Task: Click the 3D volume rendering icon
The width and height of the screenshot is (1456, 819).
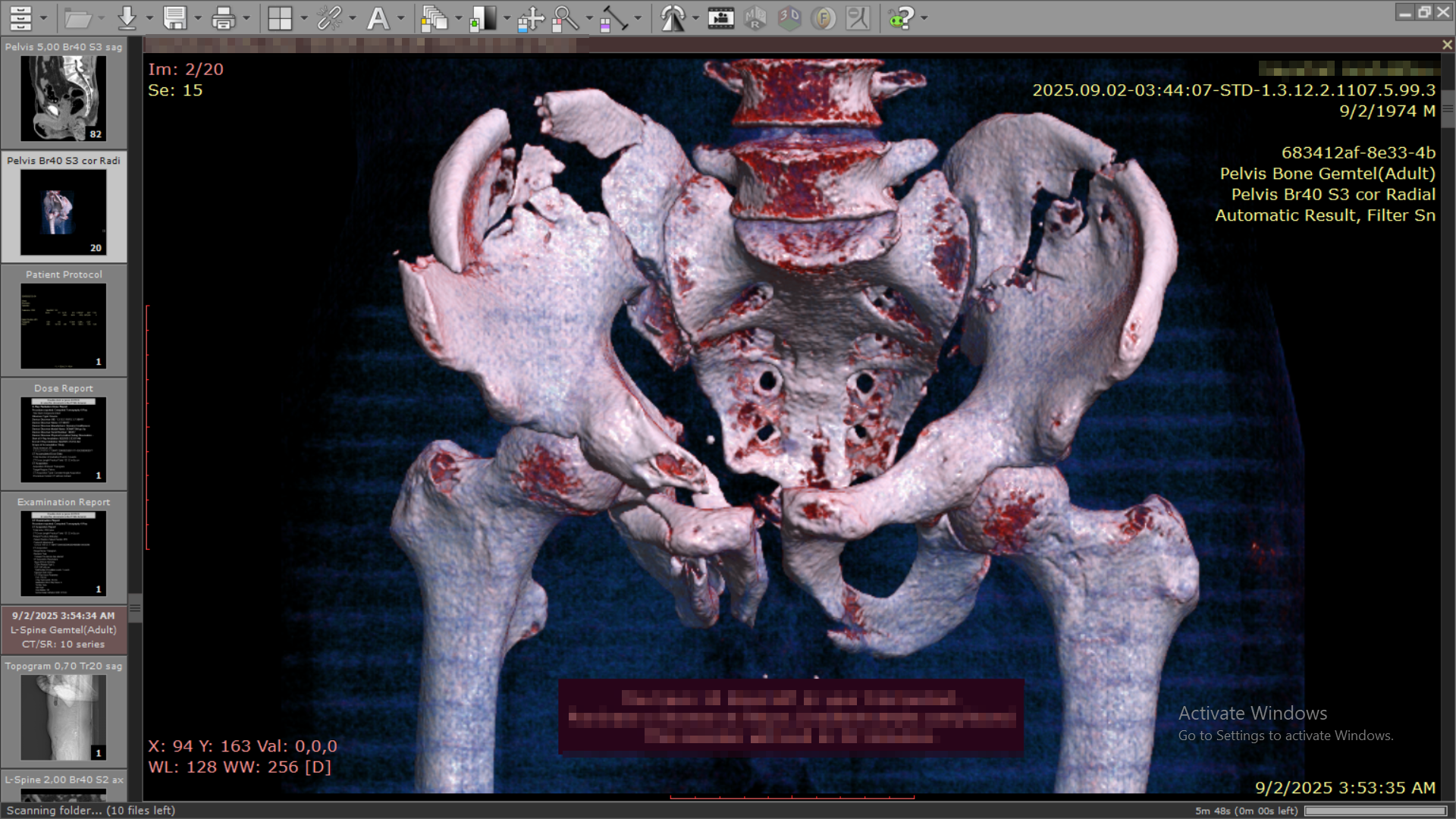Action: coord(789,17)
